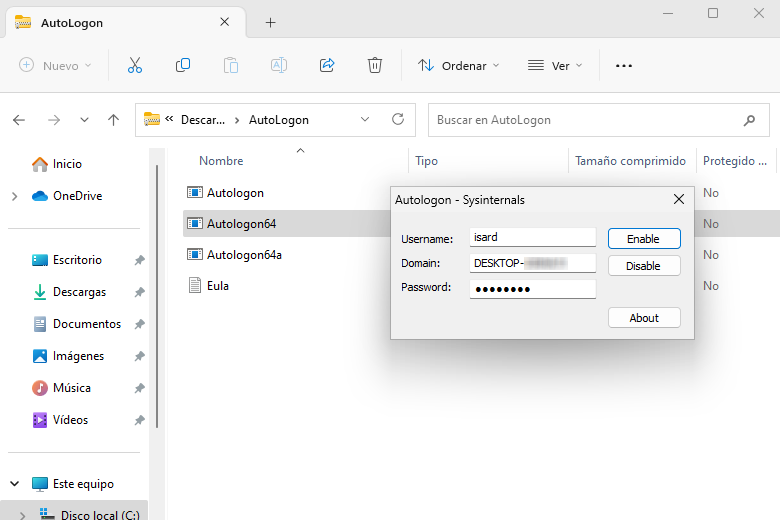This screenshot has width=780, height=520.
Task: Click the Delete trash icon
Action: coord(375,65)
